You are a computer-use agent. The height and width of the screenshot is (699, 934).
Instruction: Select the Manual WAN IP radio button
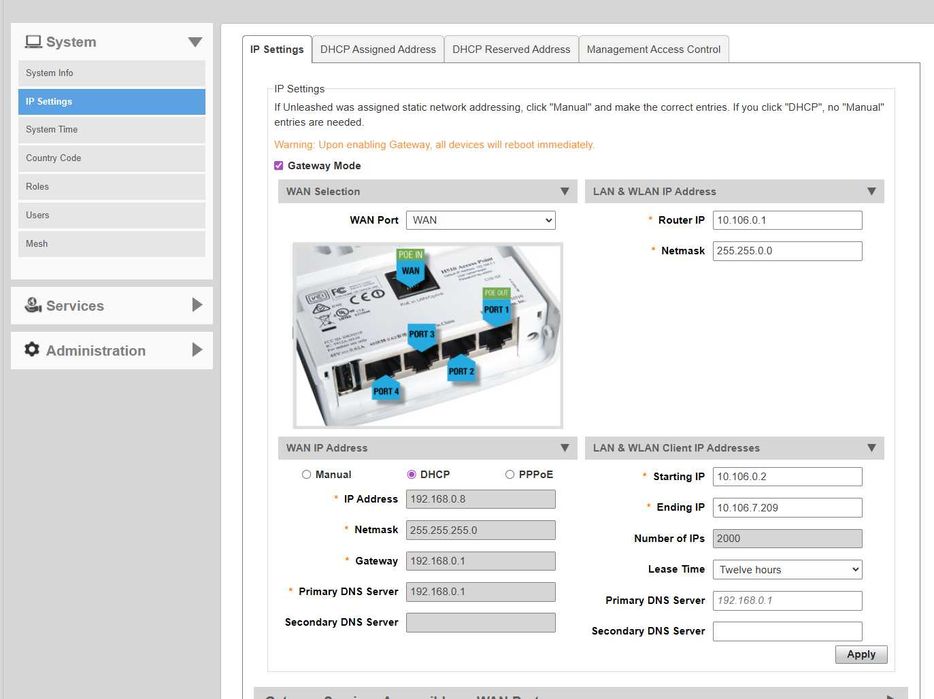[x=306, y=474]
